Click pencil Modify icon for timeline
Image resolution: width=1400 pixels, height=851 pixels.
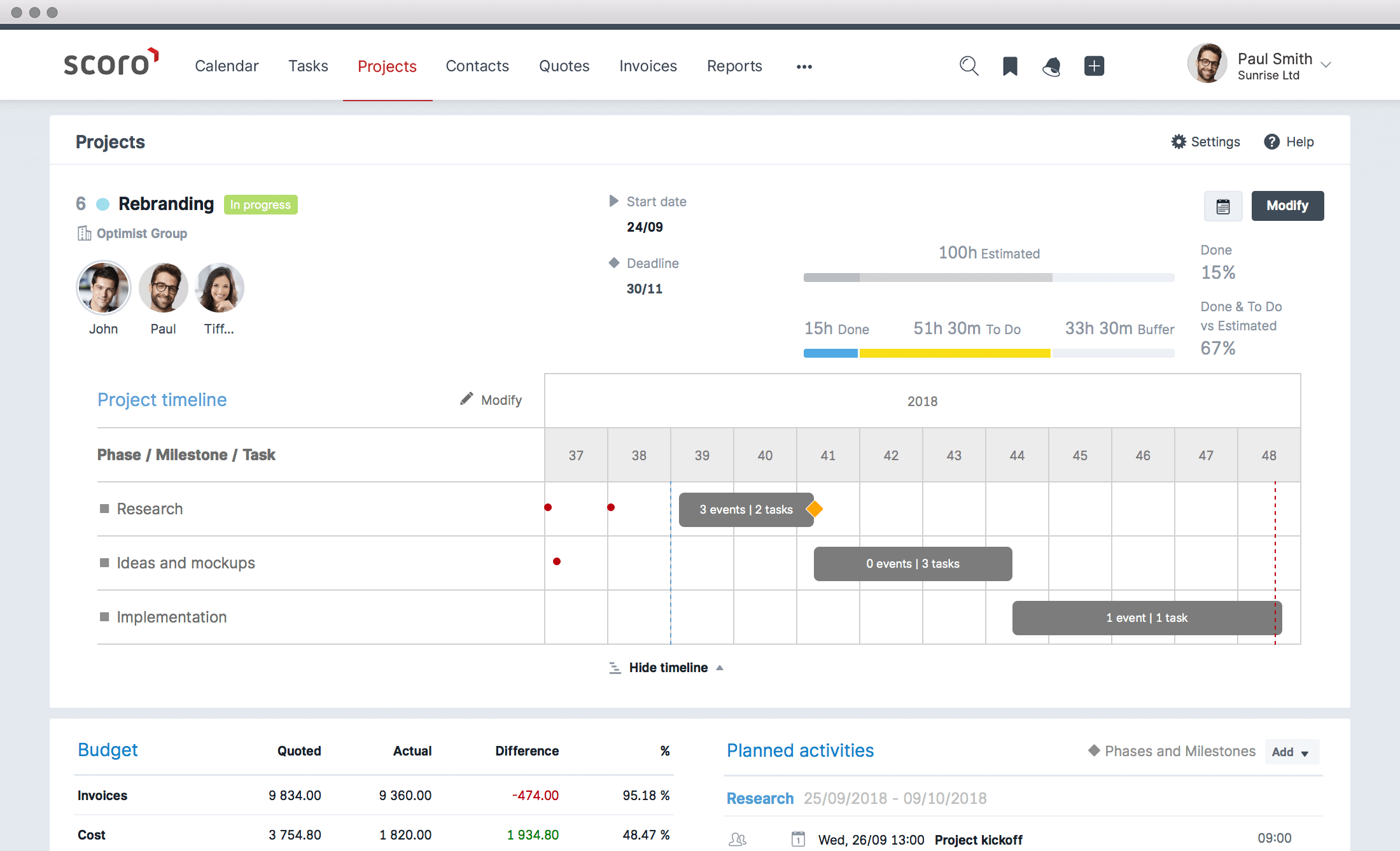[467, 399]
